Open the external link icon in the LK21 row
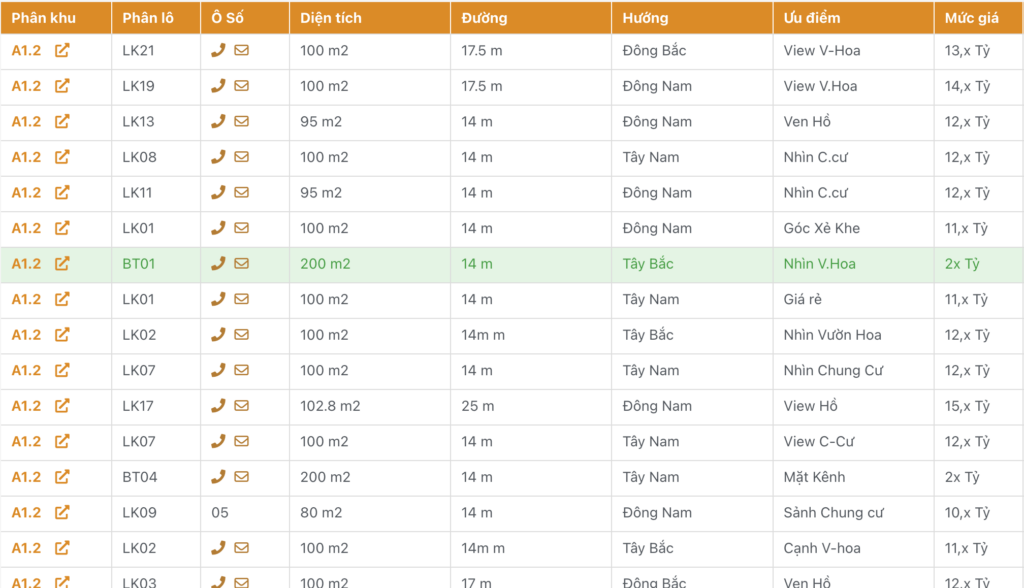This screenshot has height=588, width=1024. coord(62,50)
